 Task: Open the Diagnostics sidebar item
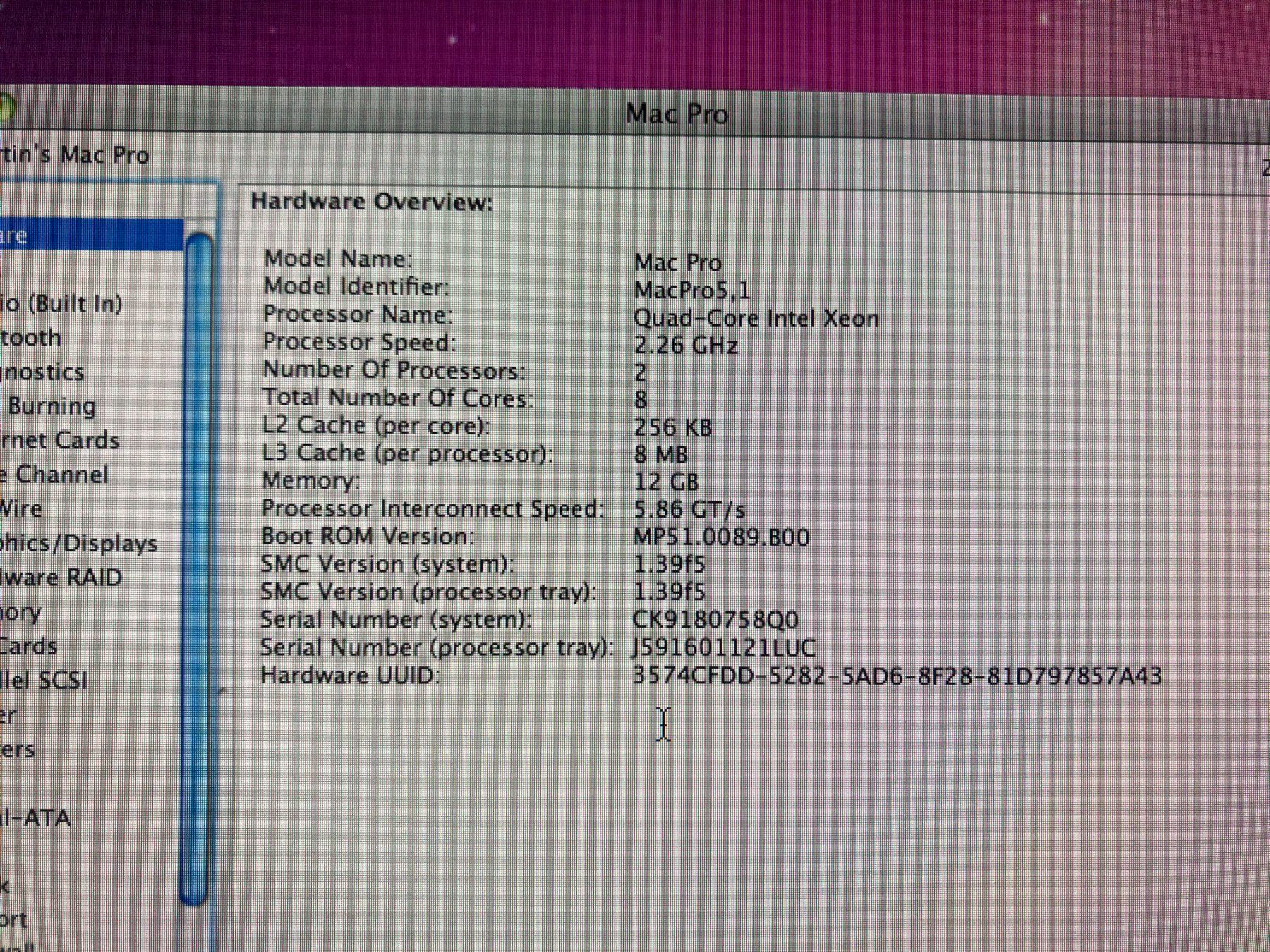(x=42, y=372)
